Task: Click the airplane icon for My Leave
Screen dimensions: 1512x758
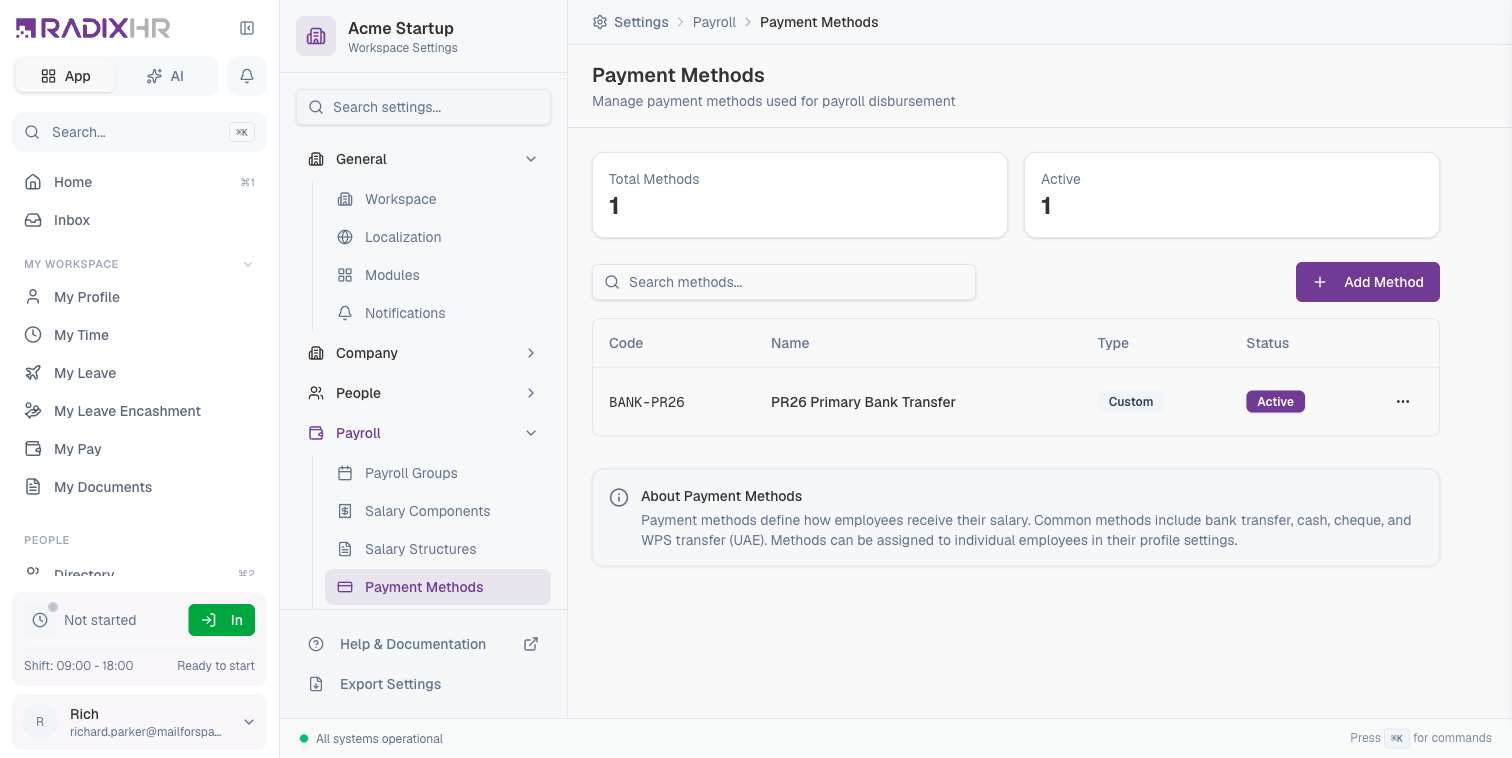Action: click(33, 373)
